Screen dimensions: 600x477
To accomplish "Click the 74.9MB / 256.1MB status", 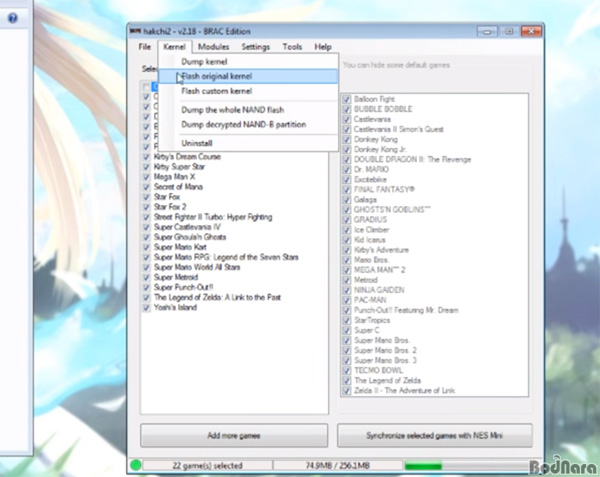I will [338, 466].
